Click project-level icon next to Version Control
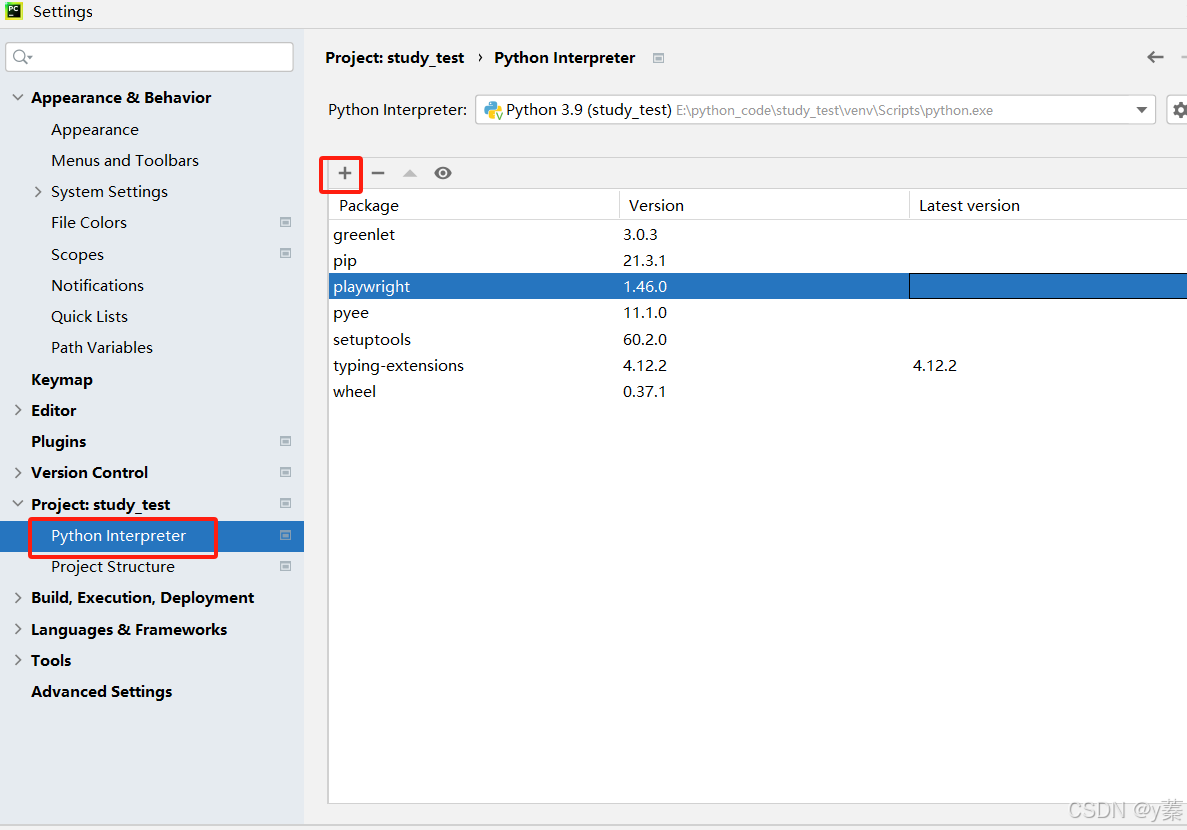This screenshot has width=1187, height=830. [x=285, y=472]
